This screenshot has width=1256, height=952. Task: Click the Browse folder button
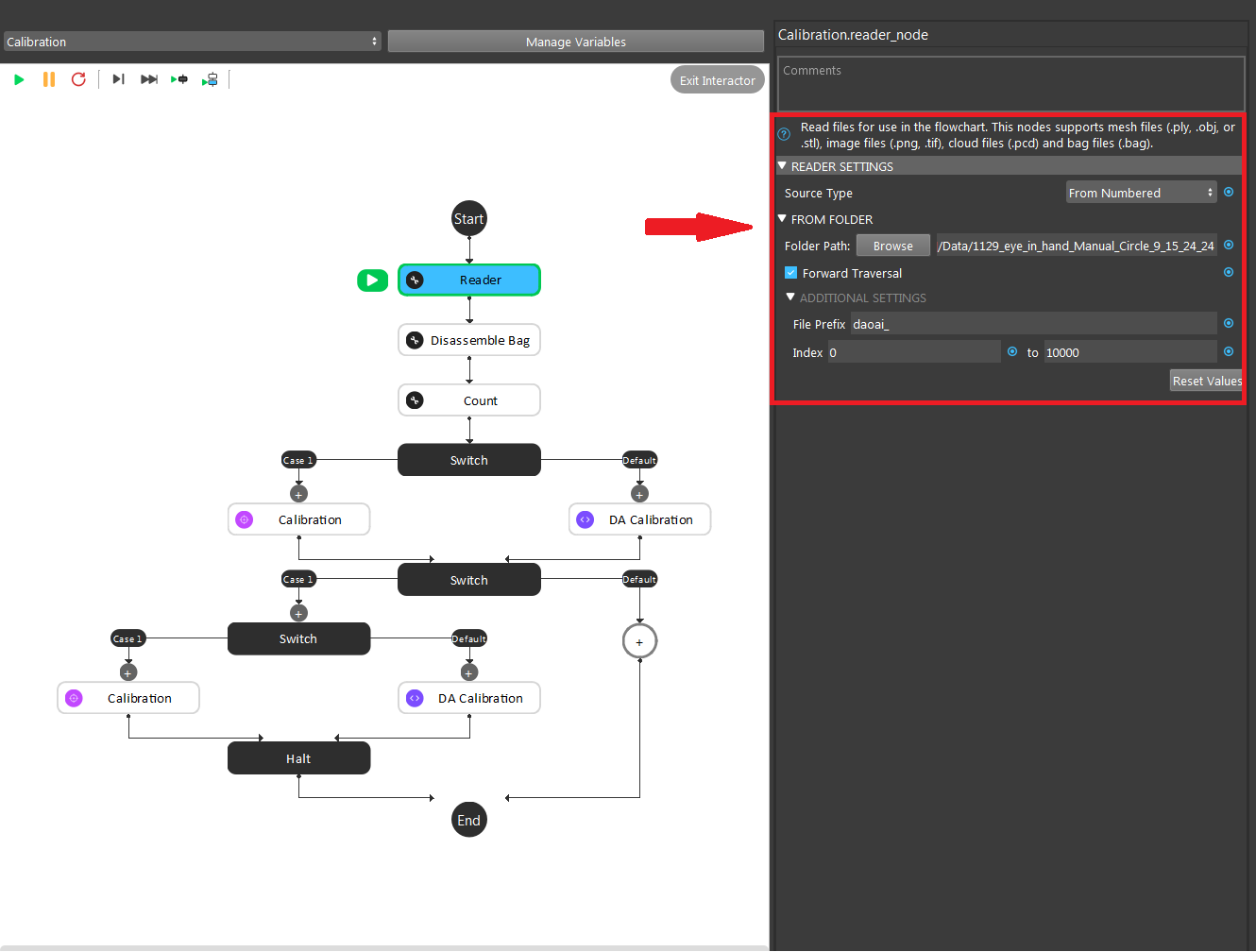[893, 246]
